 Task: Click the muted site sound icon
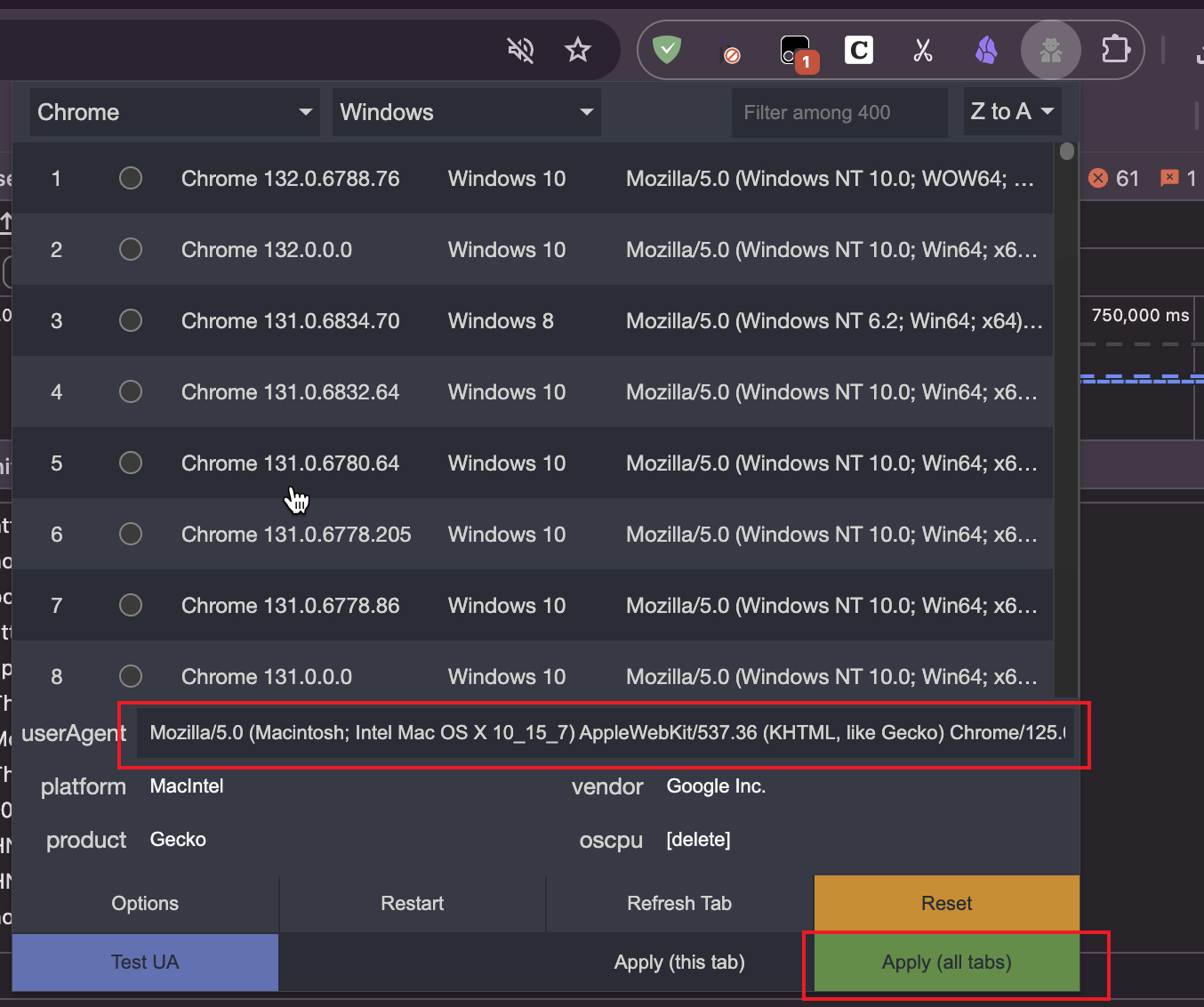pos(520,51)
